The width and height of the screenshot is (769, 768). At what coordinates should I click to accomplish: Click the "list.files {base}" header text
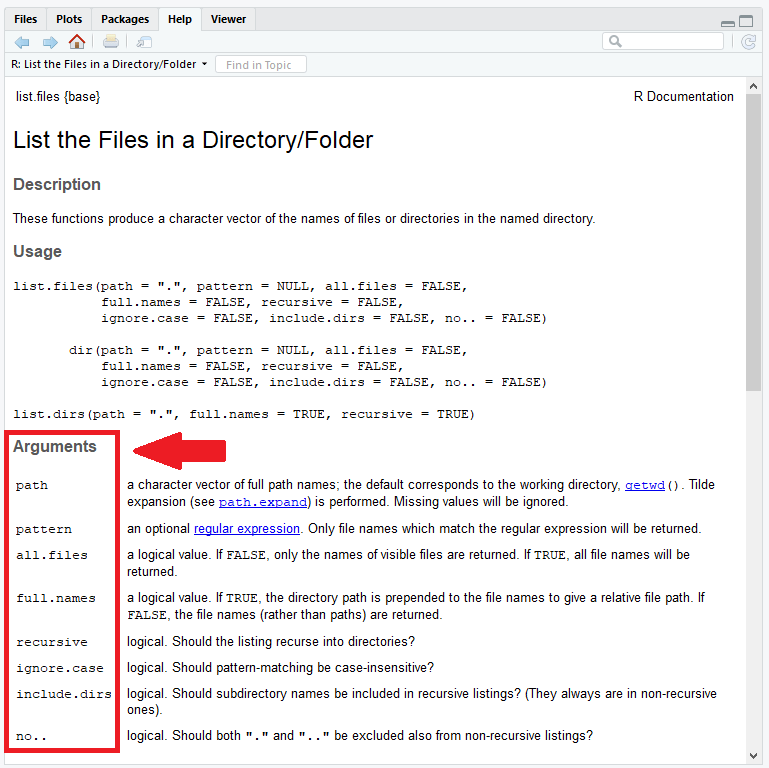coord(58,97)
